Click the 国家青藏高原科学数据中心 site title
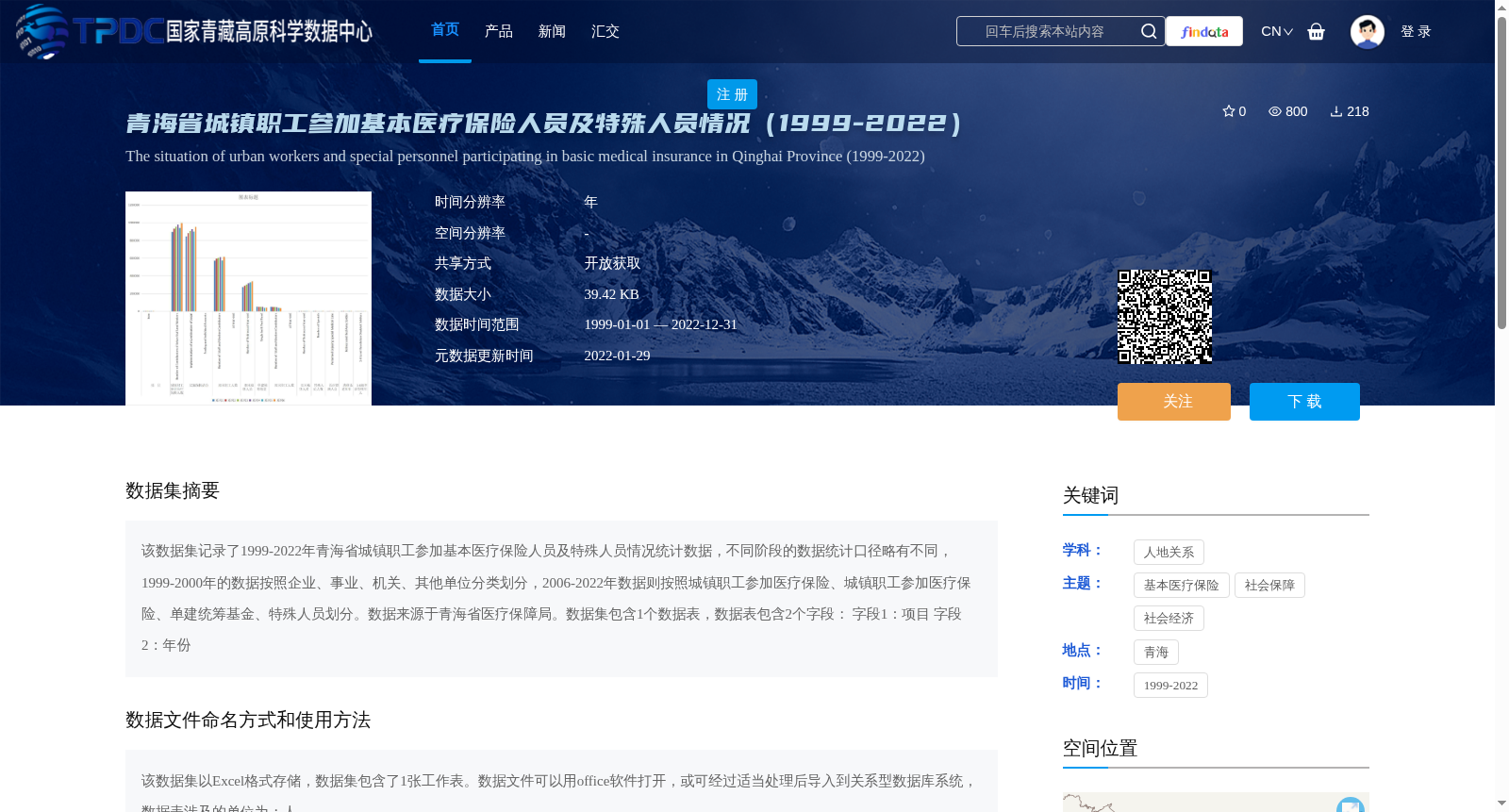The width and height of the screenshot is (1509, 812). [270, 31]
